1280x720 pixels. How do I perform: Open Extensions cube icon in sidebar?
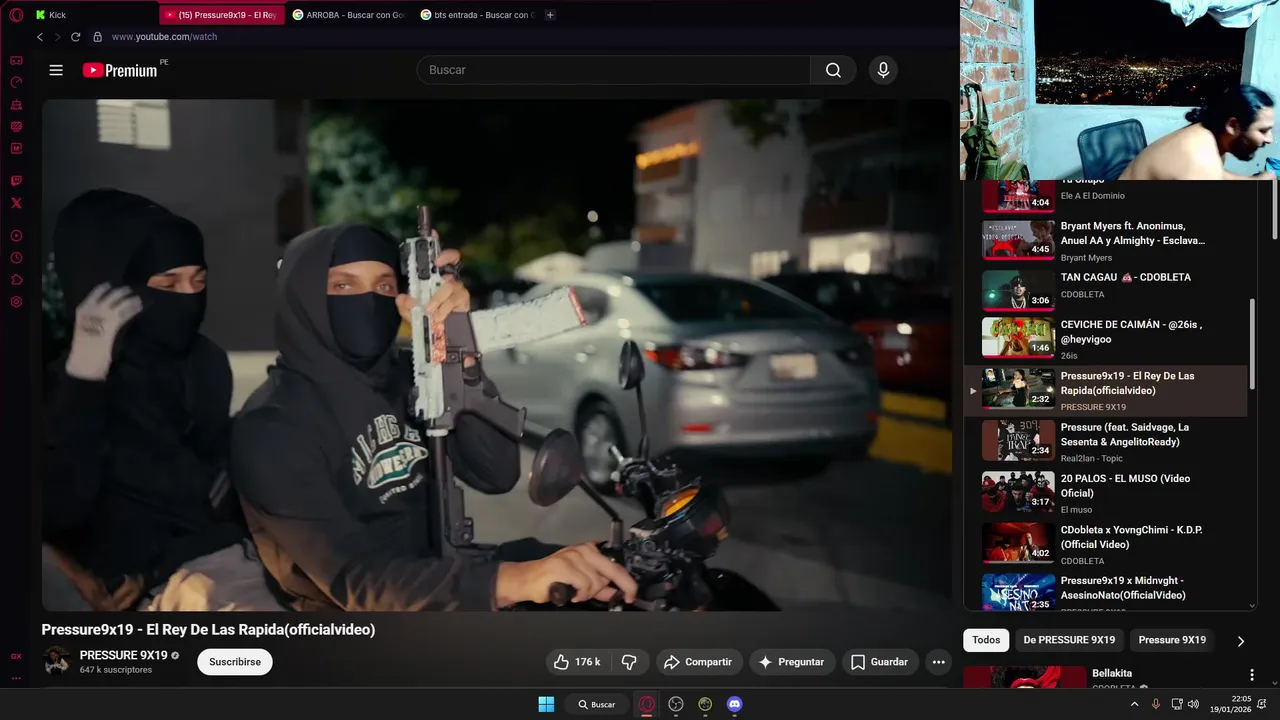(x=16, y=280)
